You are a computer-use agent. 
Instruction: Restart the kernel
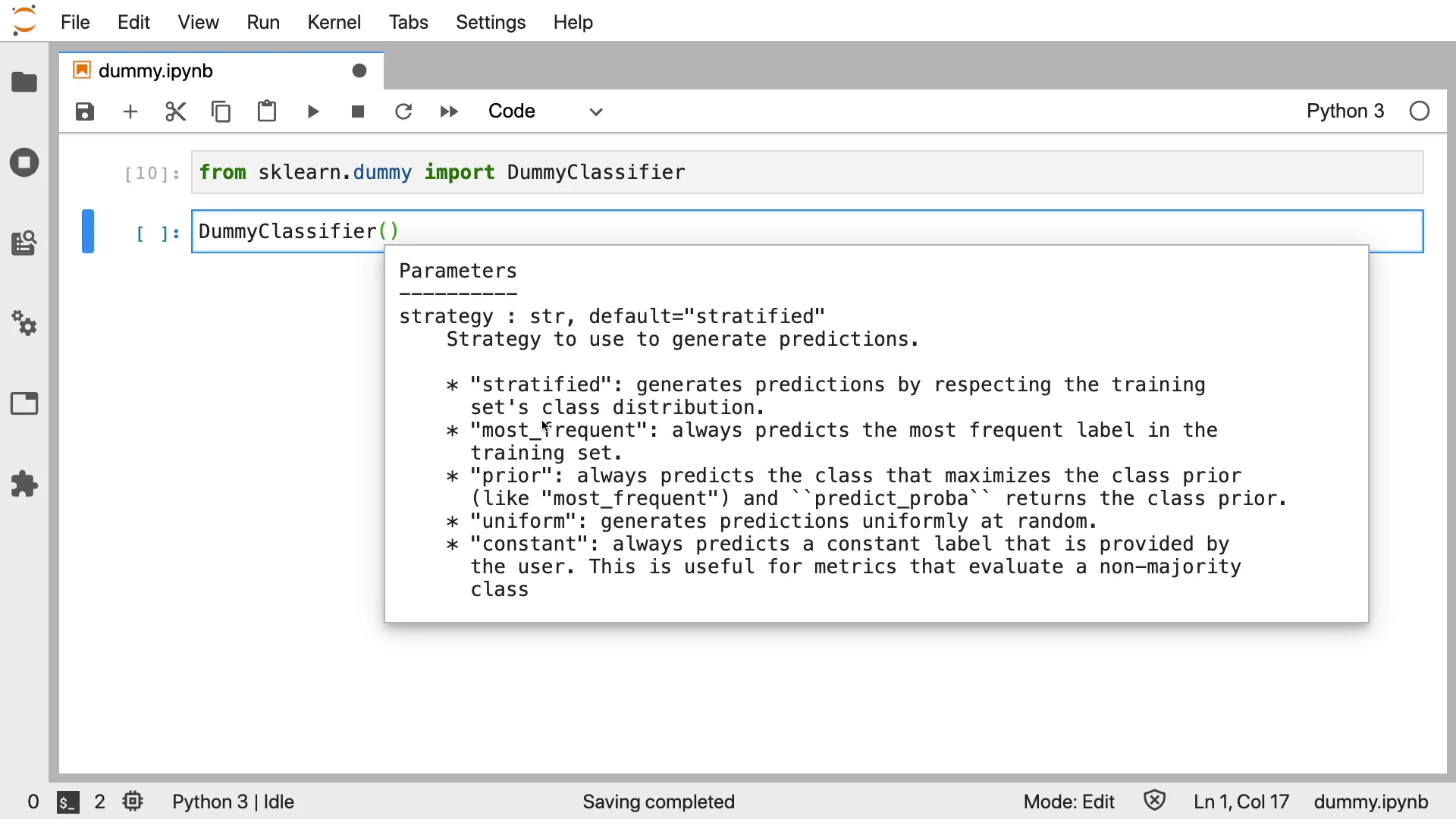coord(403,112)
